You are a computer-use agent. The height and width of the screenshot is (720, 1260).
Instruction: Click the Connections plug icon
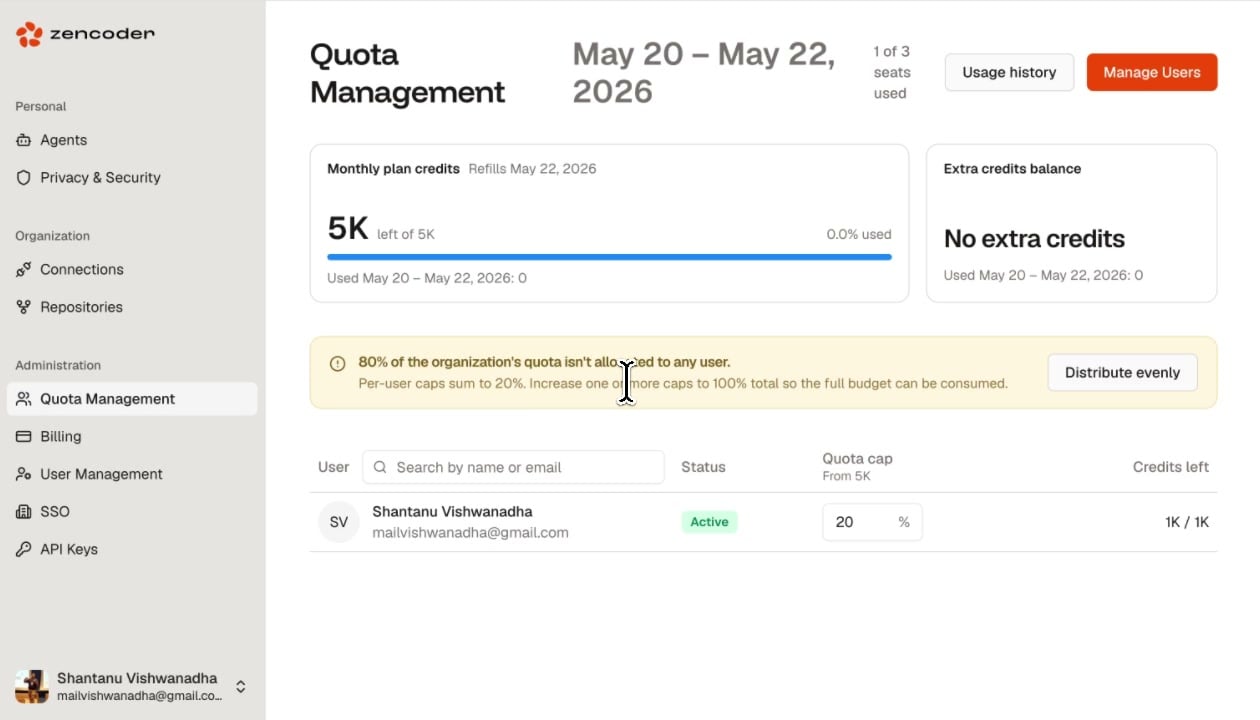(x=24, y=269)
